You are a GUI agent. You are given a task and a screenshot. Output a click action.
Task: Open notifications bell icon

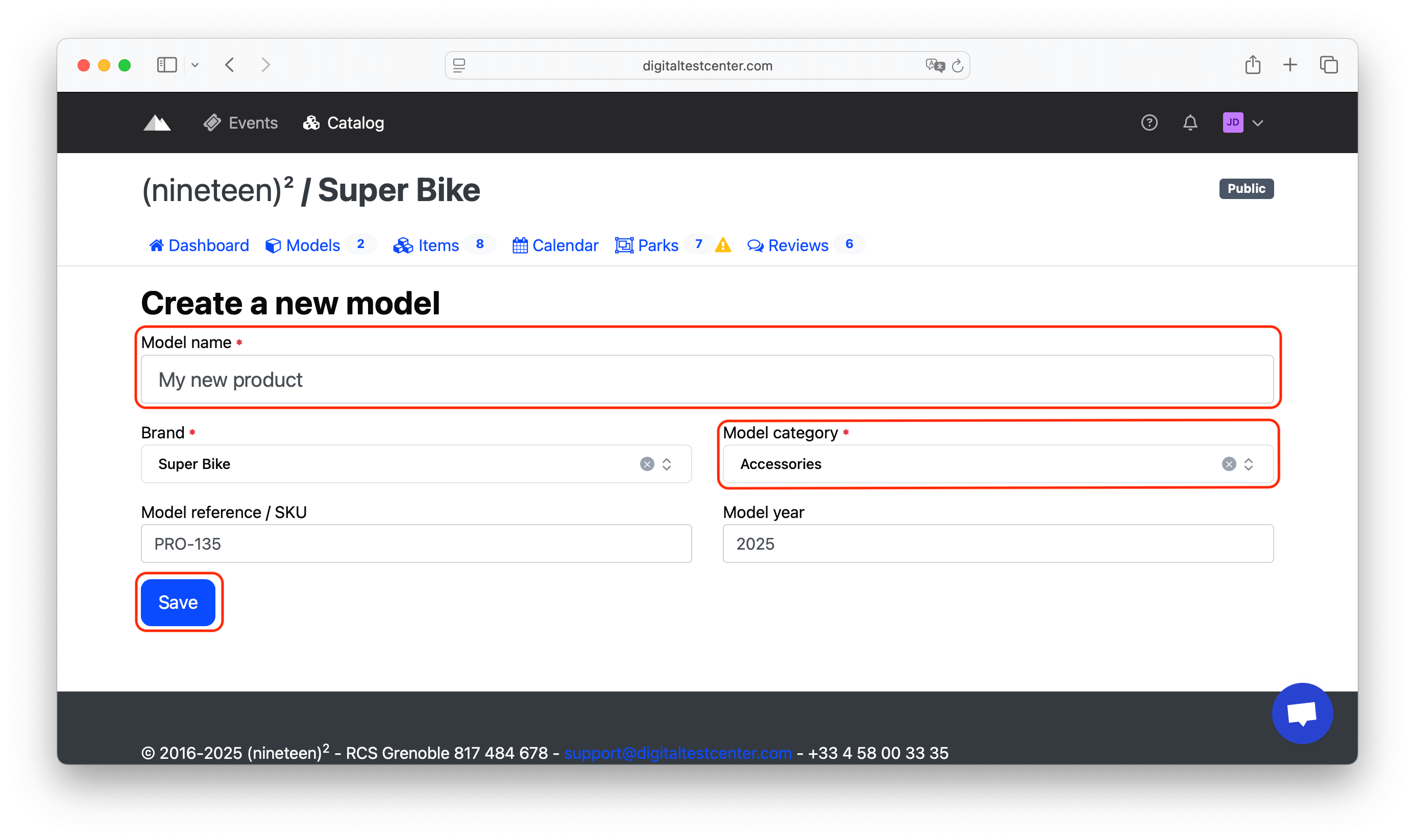tap(1190, 123)
